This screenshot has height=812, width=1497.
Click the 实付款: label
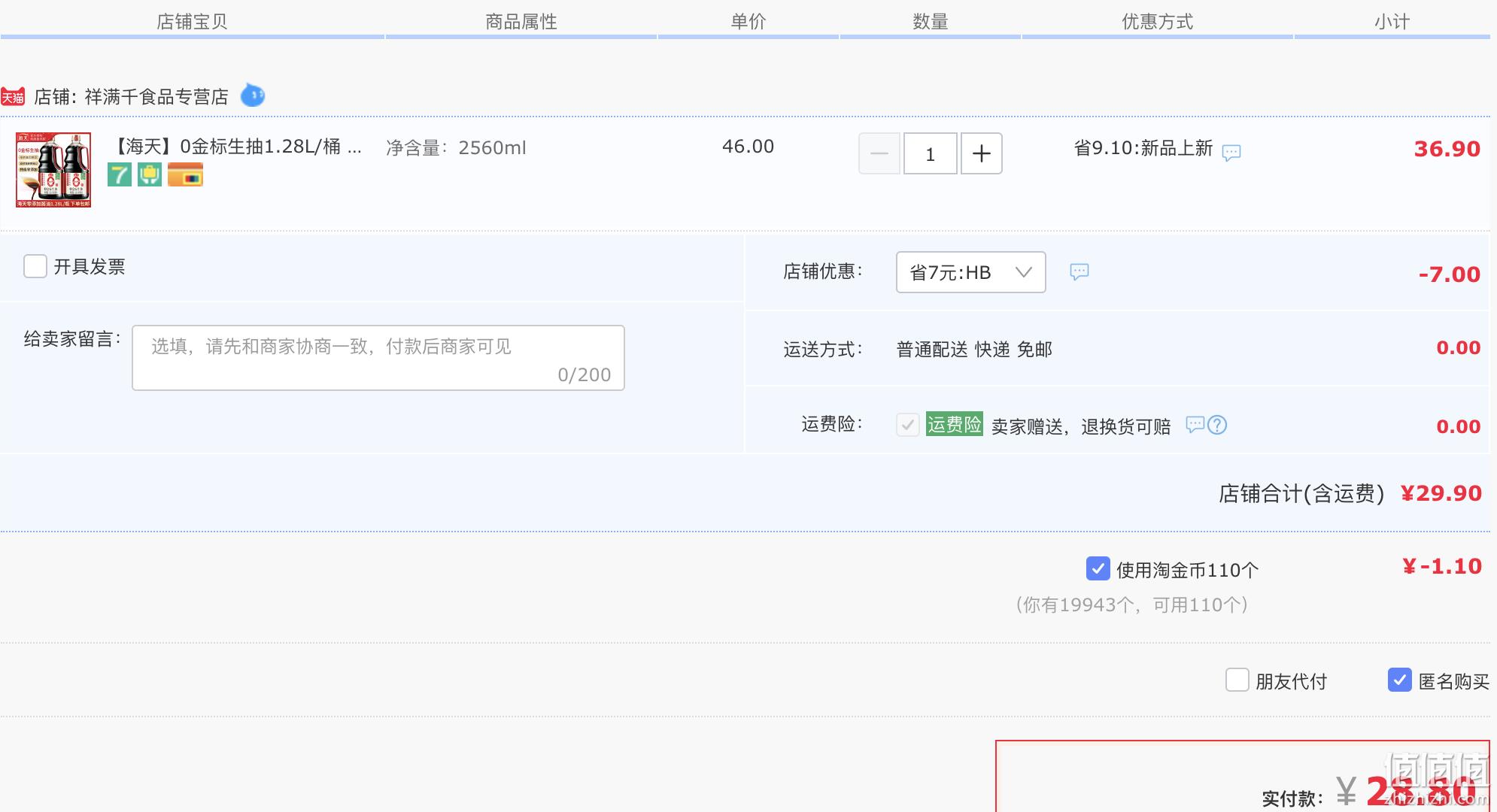click(x=1292, y=798)
